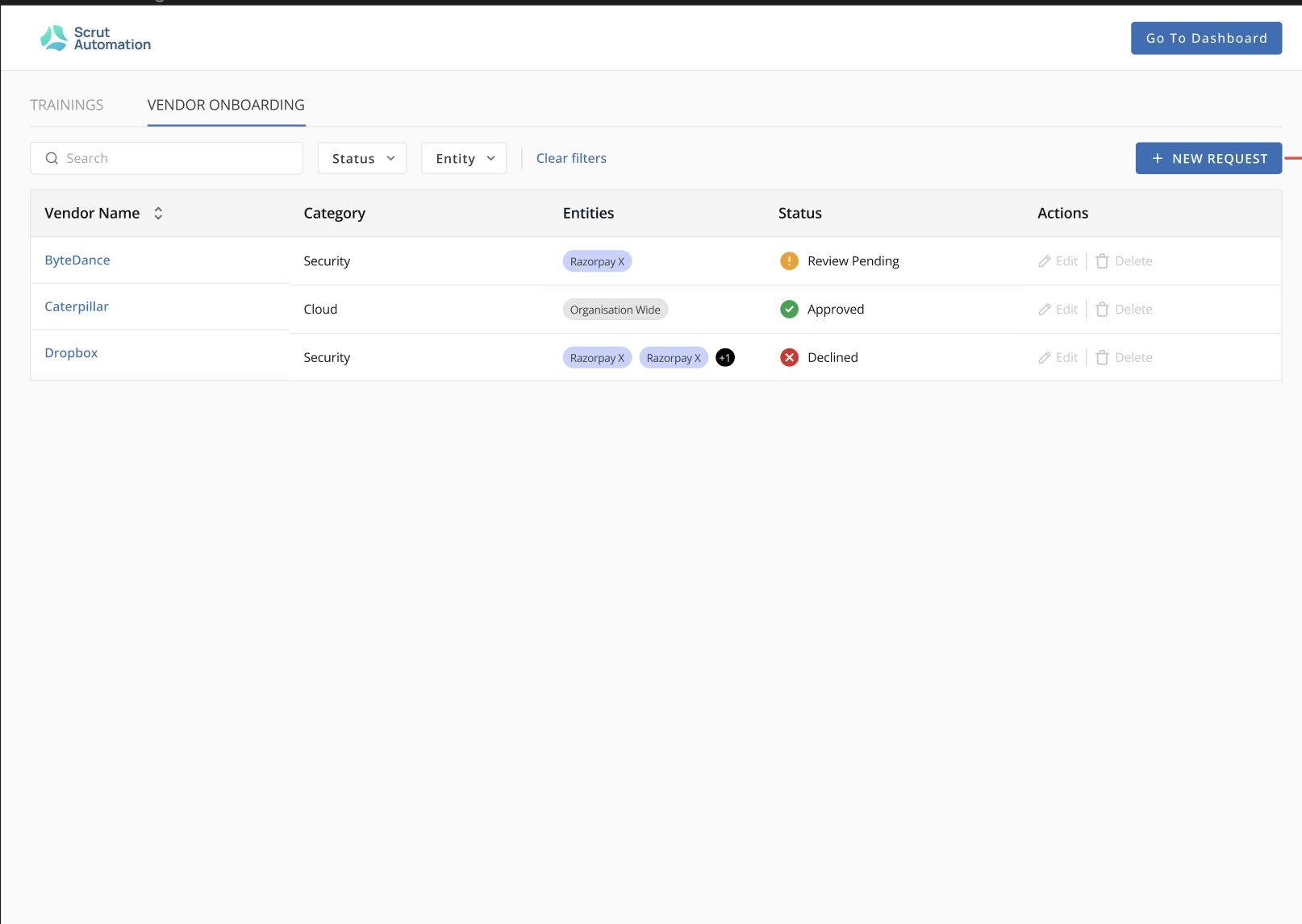Image resolution: width=1302 pixels, height=924 pixels.
Task: Open the Caterpillar vendor link
Action: tap(77, 306)
